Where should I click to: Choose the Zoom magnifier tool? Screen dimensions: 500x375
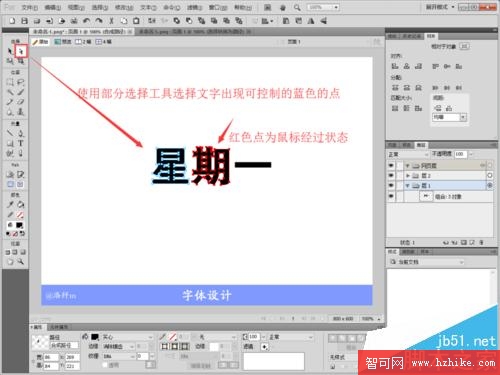21,262
